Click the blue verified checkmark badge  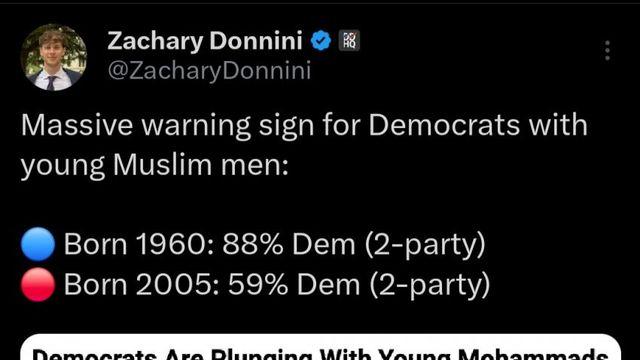(321, 41)
